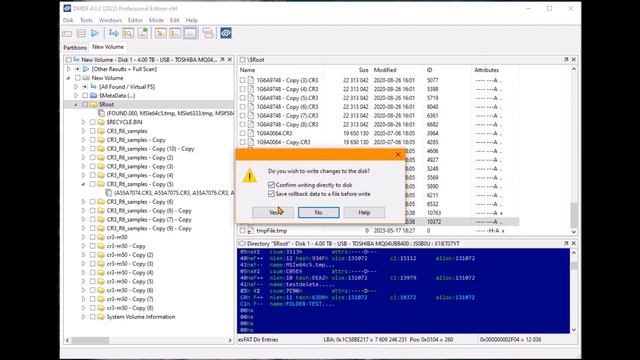Open the Mode menu

pyautogui.click(x=156, y=20)
